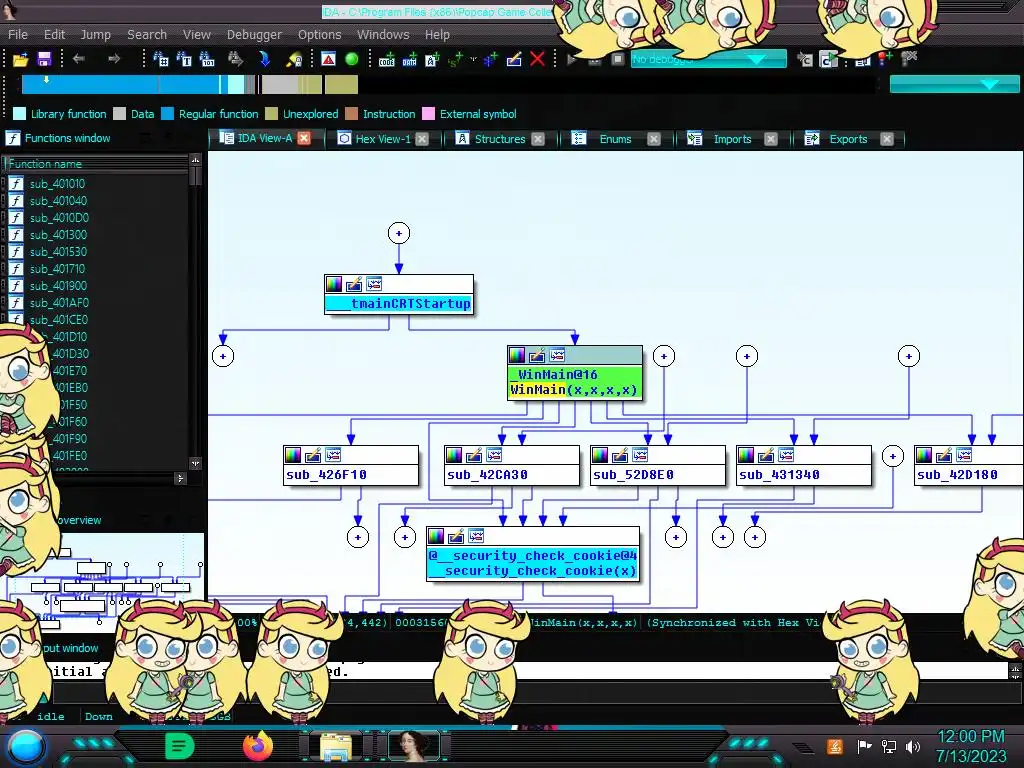Set node color on sub_42CA30 node
This screenshot has height=768, width=1024.
[454, 455]
